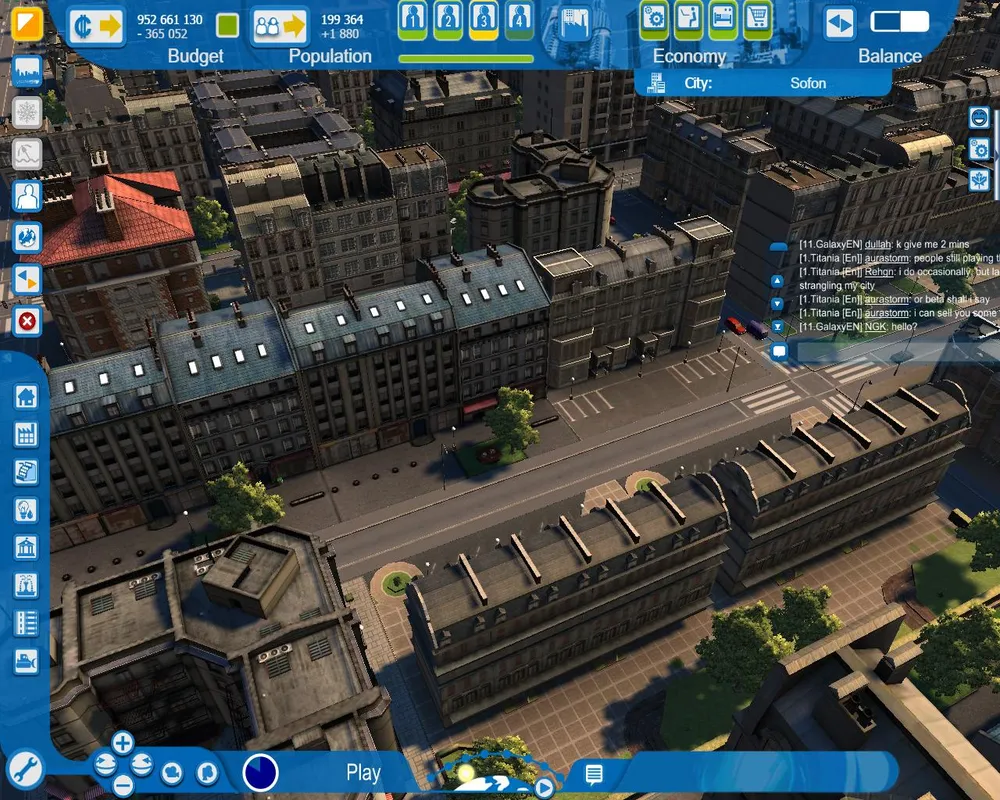1000x800 pixels.
Task: Open the Budget details panel
Action: tap(96, 26)
